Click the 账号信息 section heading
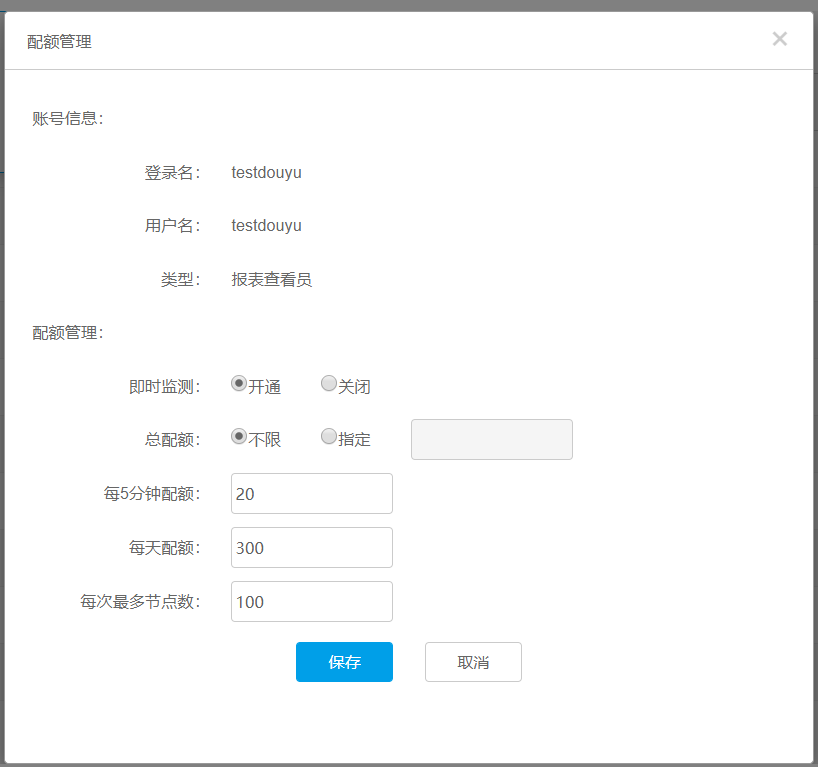818x767 pixels. (x=68, y=119)
